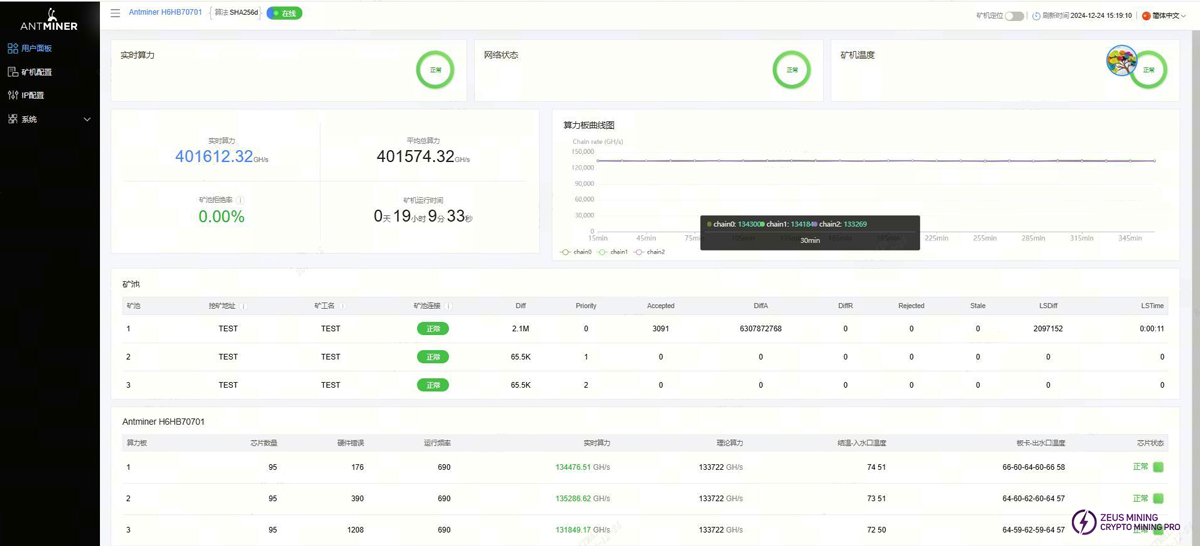Click pool 2 正常 status badge
The image size is (1200, 546).
click(x=433, y=356)
